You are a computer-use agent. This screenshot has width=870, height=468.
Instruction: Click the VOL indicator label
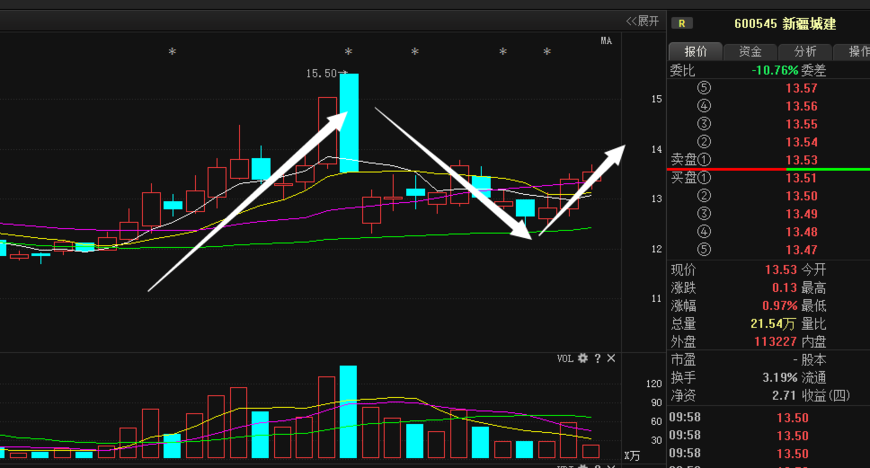click(565, 359)
